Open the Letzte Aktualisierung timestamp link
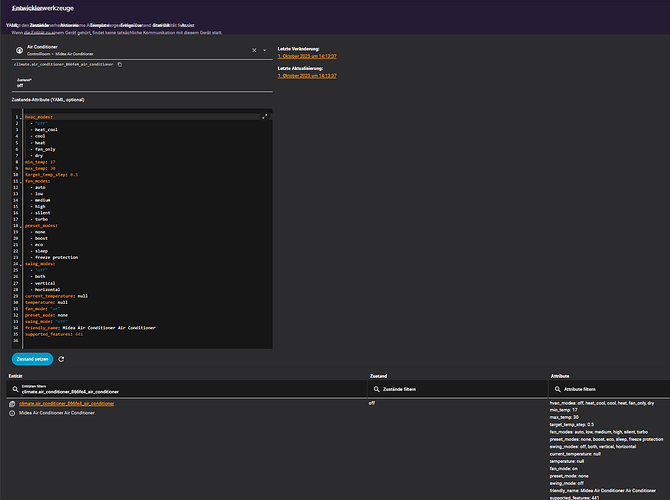Screen dimensions: 670x500 click(x=307, y=76)
